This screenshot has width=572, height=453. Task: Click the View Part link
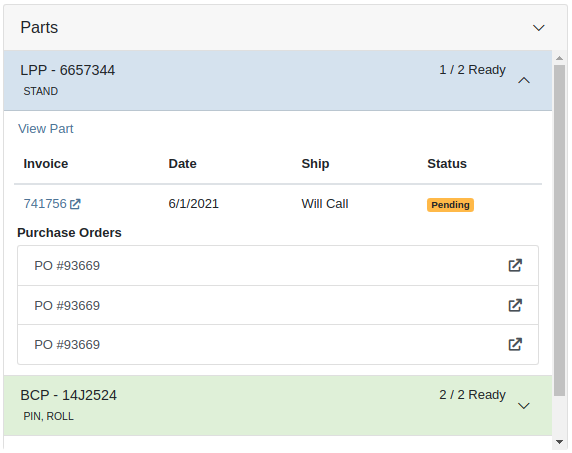(x=46, y=129)
